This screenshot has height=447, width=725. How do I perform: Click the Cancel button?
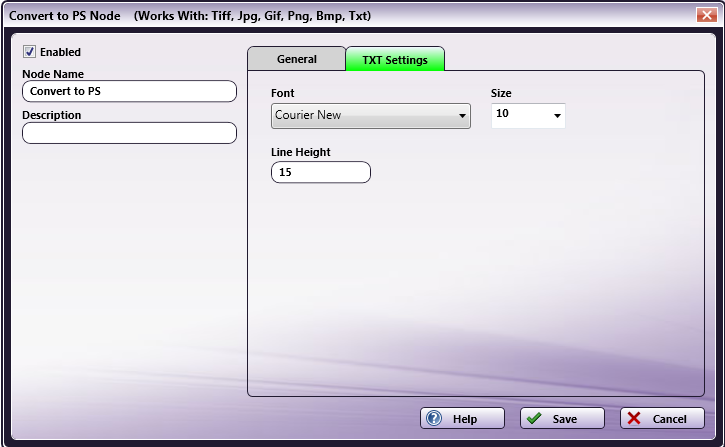(662, 418)
